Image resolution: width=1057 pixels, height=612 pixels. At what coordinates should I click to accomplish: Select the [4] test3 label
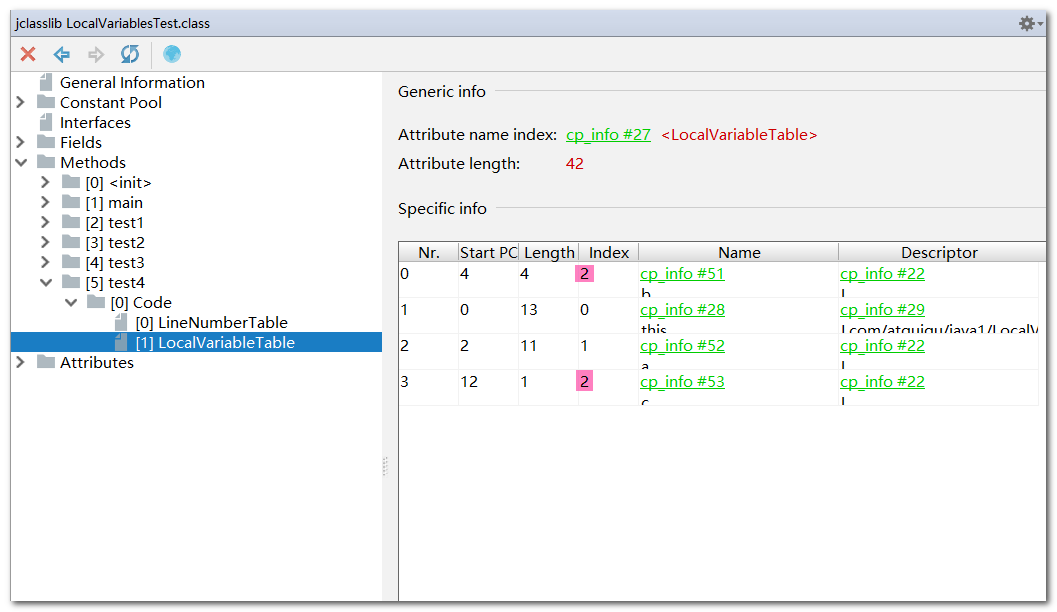[x=115, y=263]
